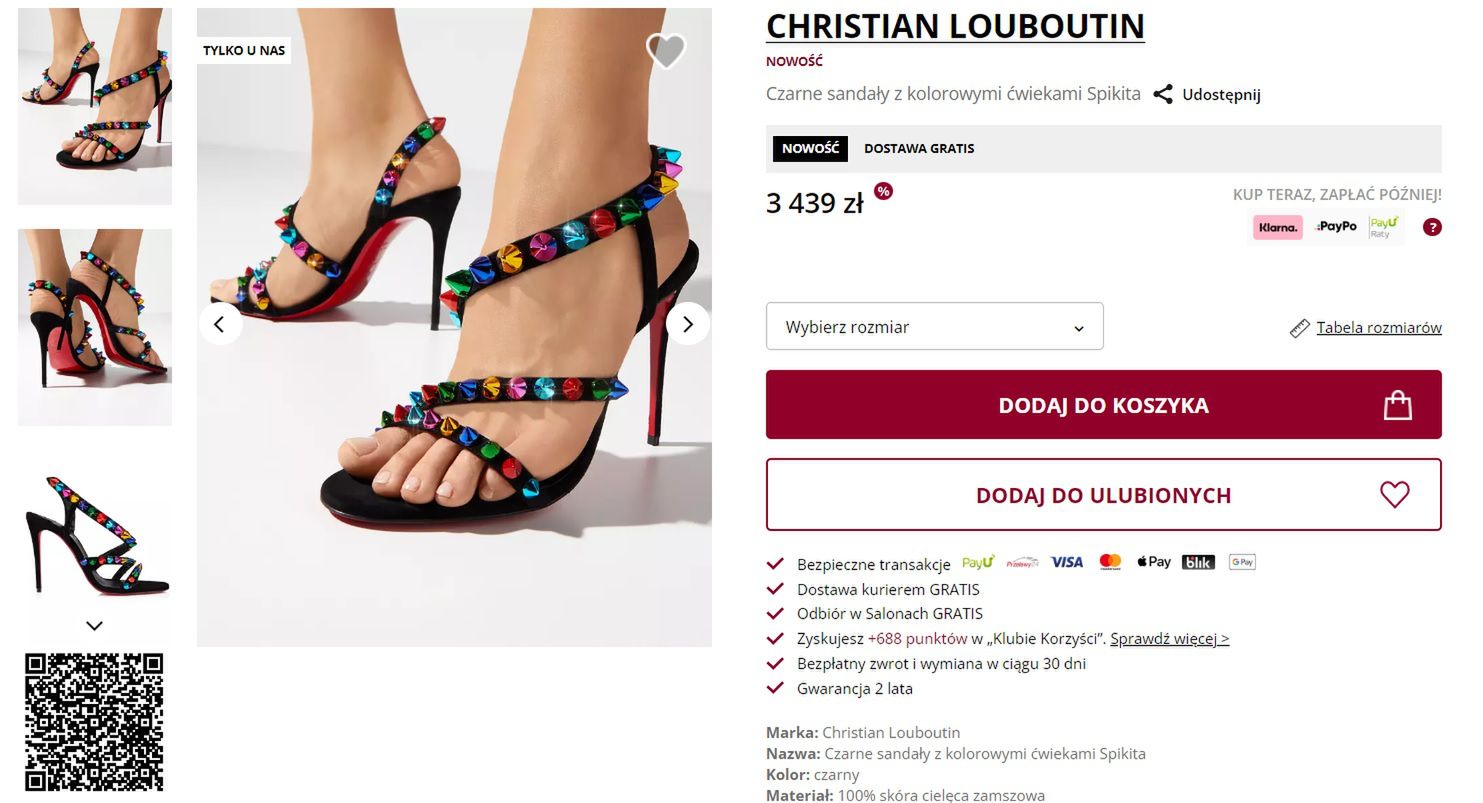Open the Tabela rozmiarów link
1483x803 pixels.
tap(1378, 328)
